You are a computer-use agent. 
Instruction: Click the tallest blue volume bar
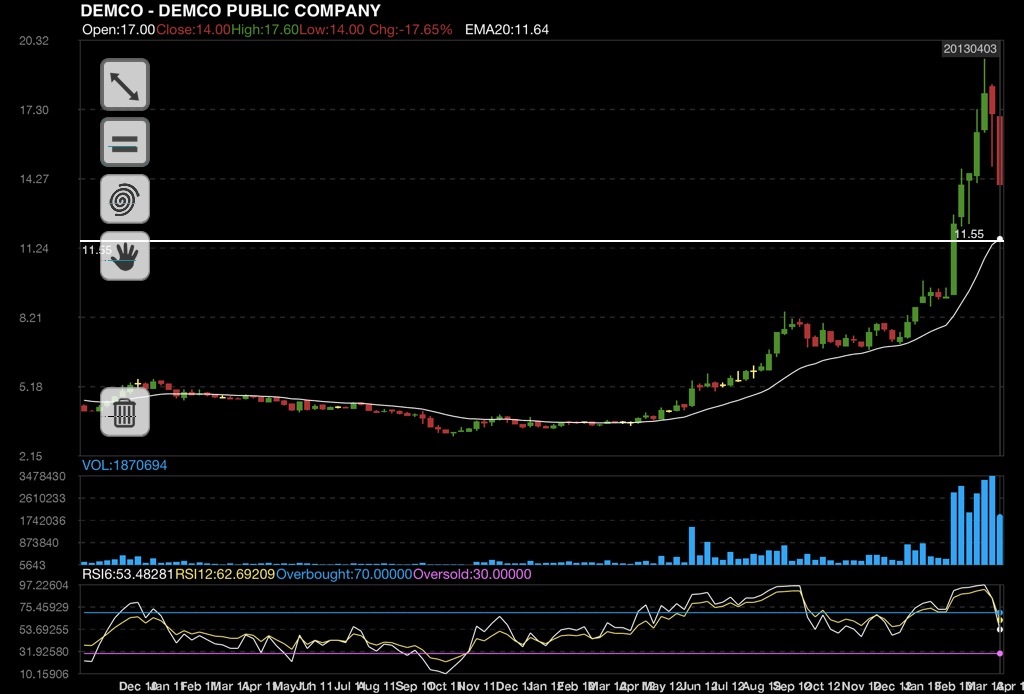pos(993,520)
